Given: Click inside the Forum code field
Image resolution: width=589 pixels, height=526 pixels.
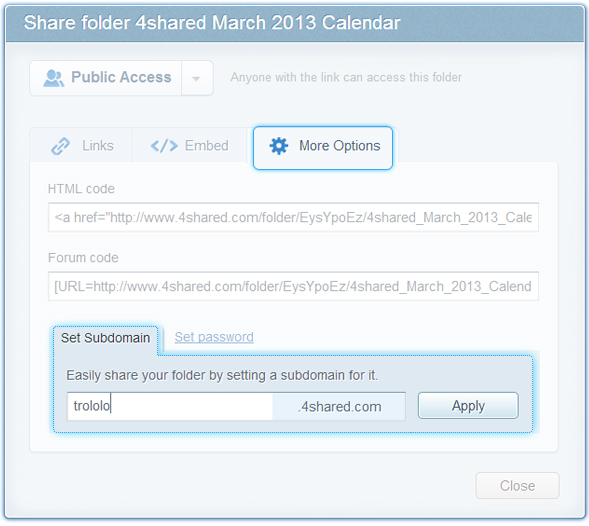Looking at the screenshot, I should coord(293,286).
